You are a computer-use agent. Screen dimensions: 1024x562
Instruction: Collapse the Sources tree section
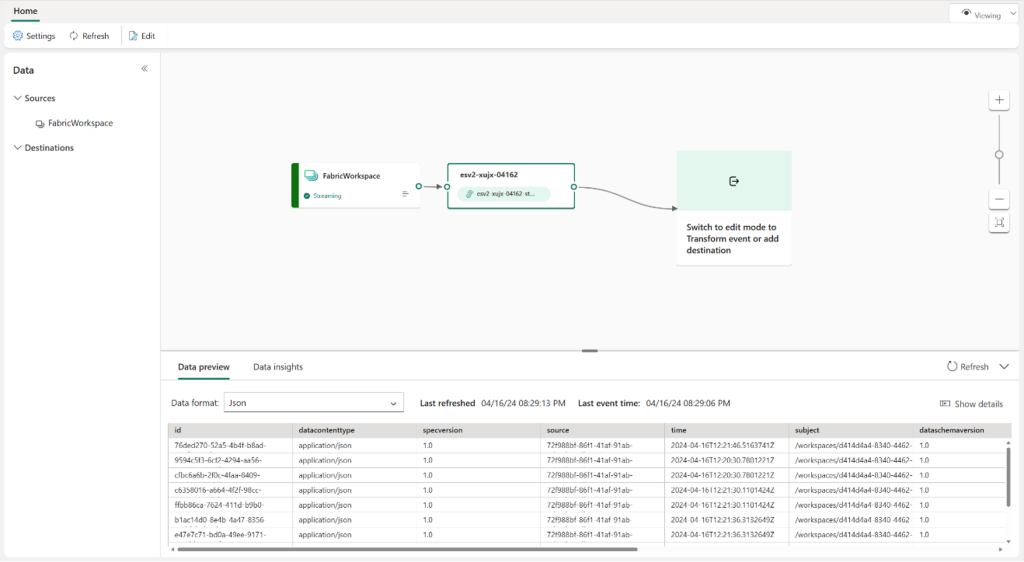18,98
